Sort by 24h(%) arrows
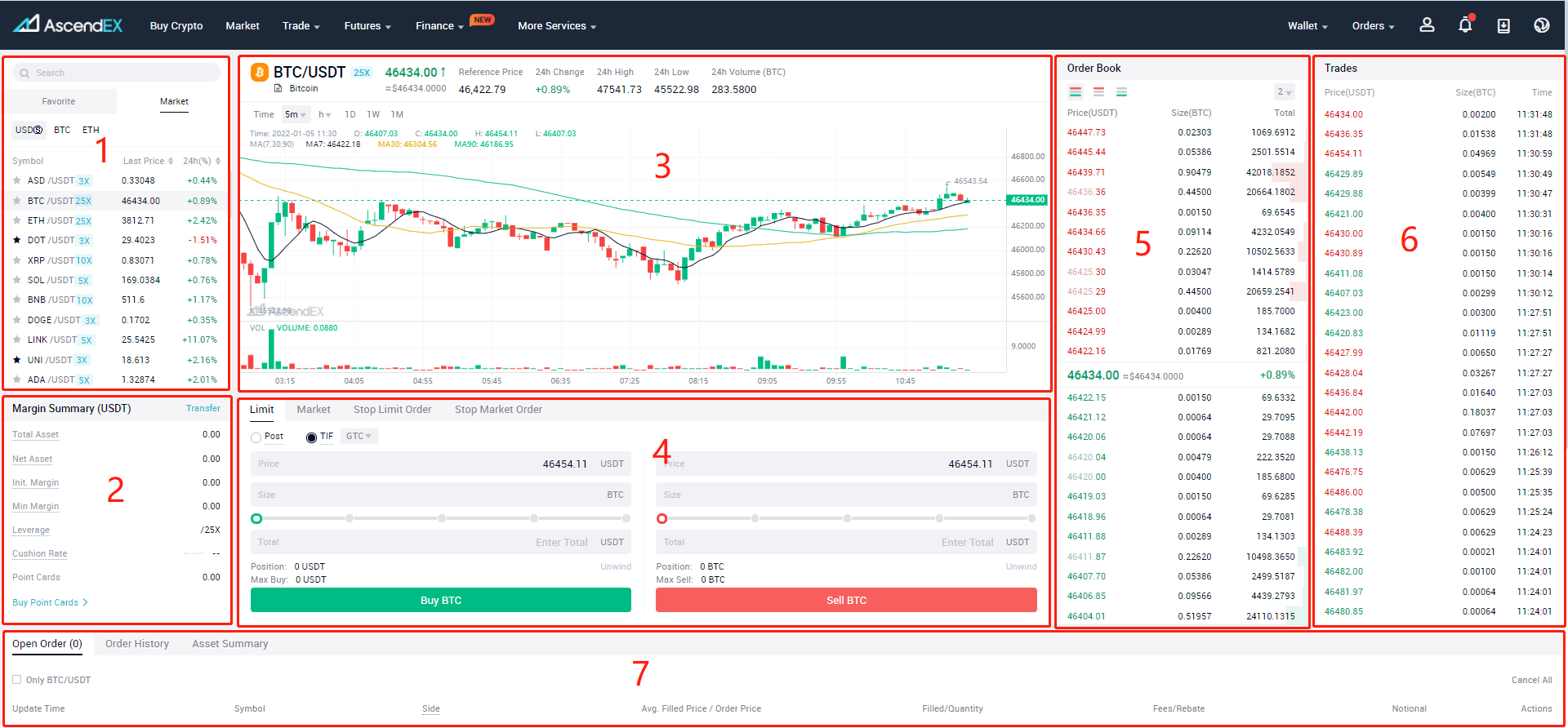This screenshot has height=728, width=1568. click(x=218, y=161)
